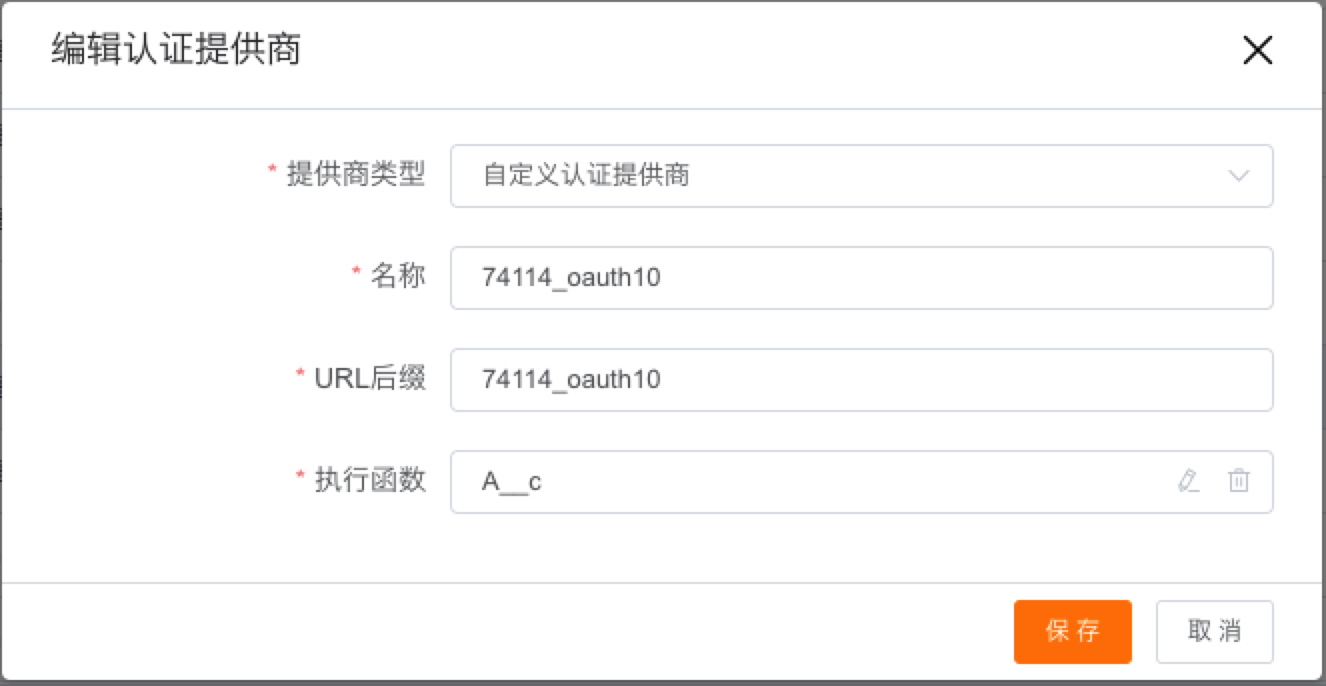Click the red asterisk beside 名称
The width and height of the screenshot is (1326, 686).
pyautogui.click(x=356, y=273)
